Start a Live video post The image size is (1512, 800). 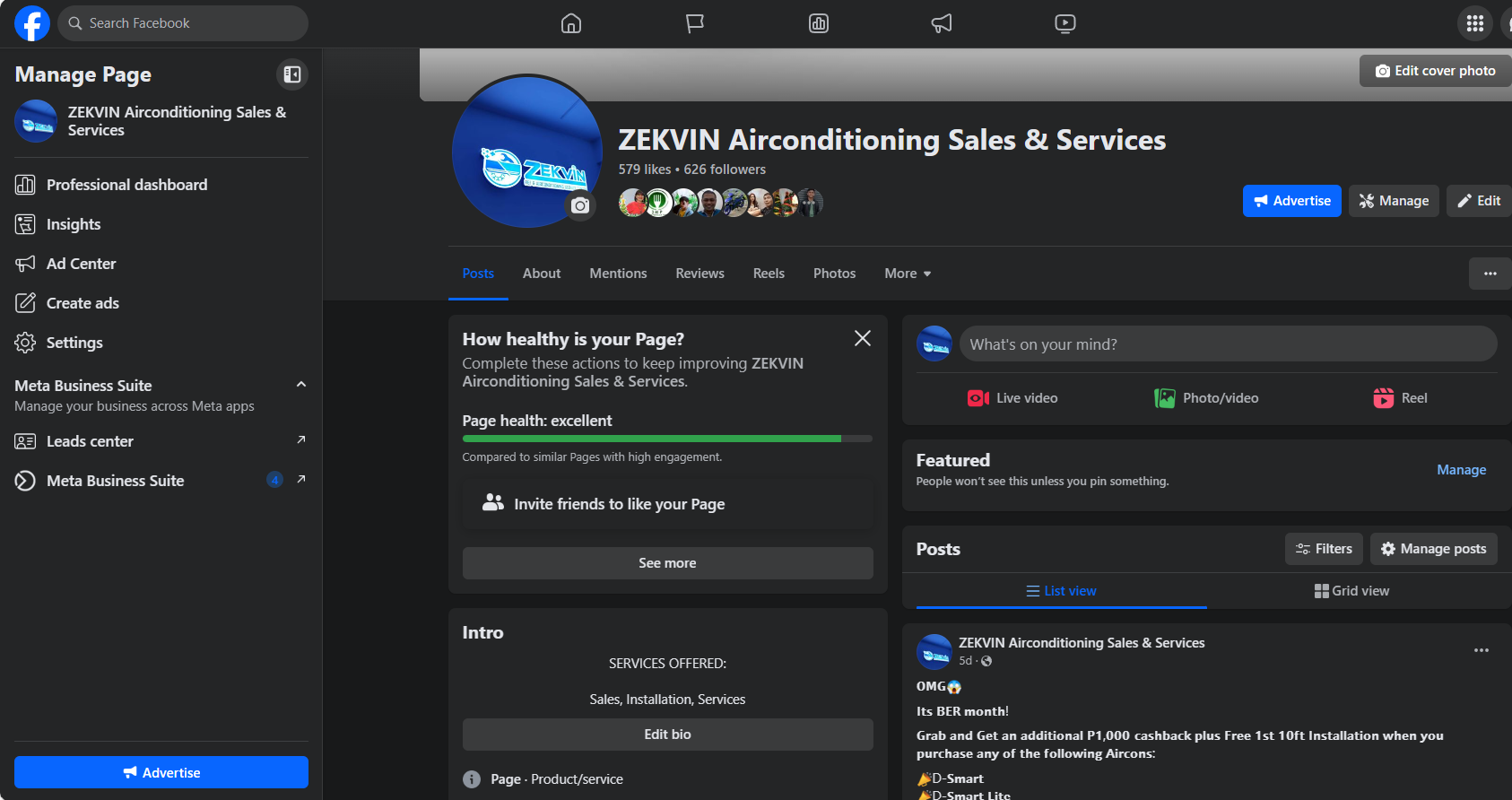1012,398
